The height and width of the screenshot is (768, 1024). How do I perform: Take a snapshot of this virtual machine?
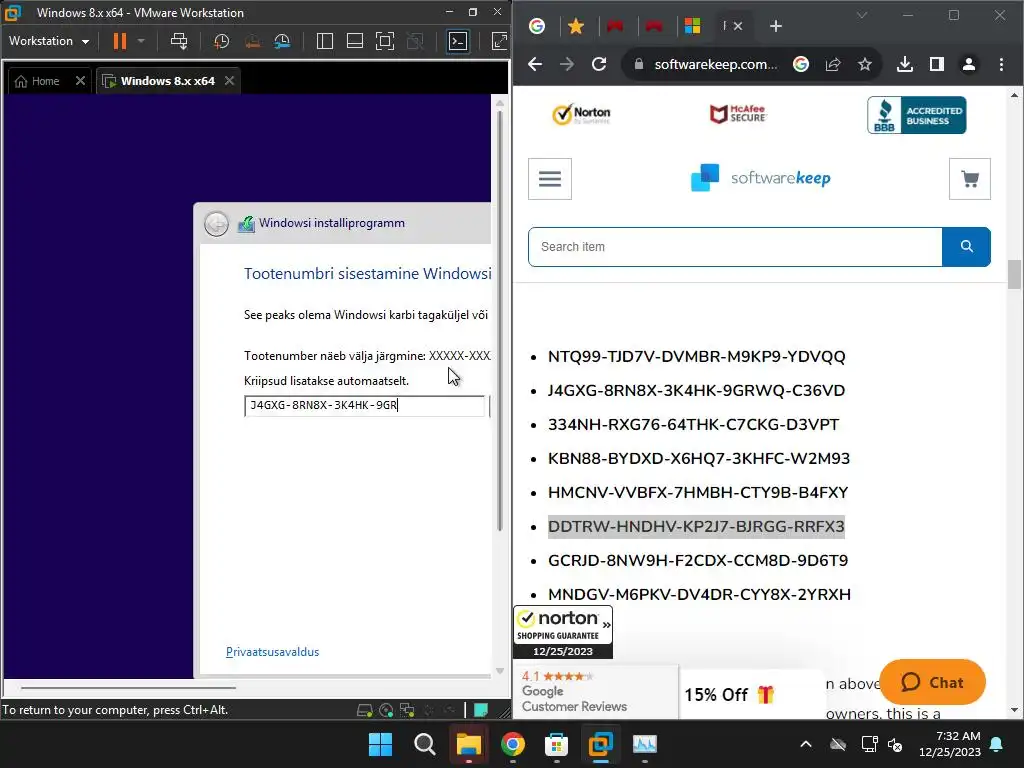pos(221,41)
